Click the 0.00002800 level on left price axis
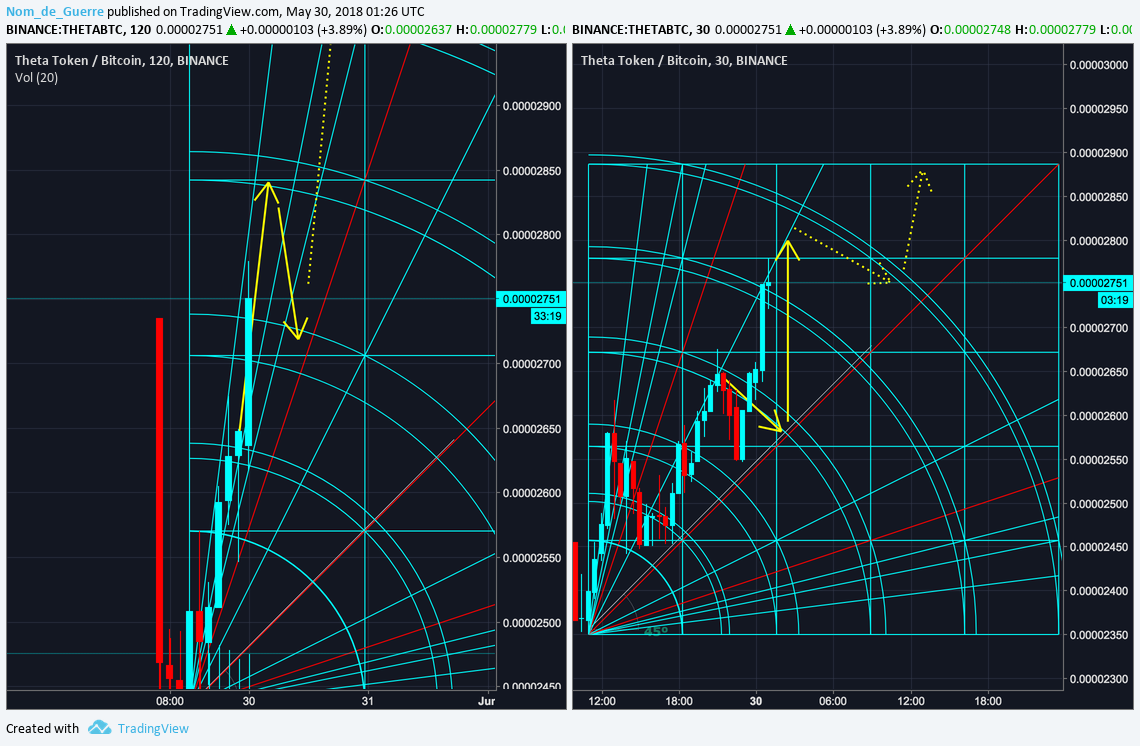 coord(532,236)
